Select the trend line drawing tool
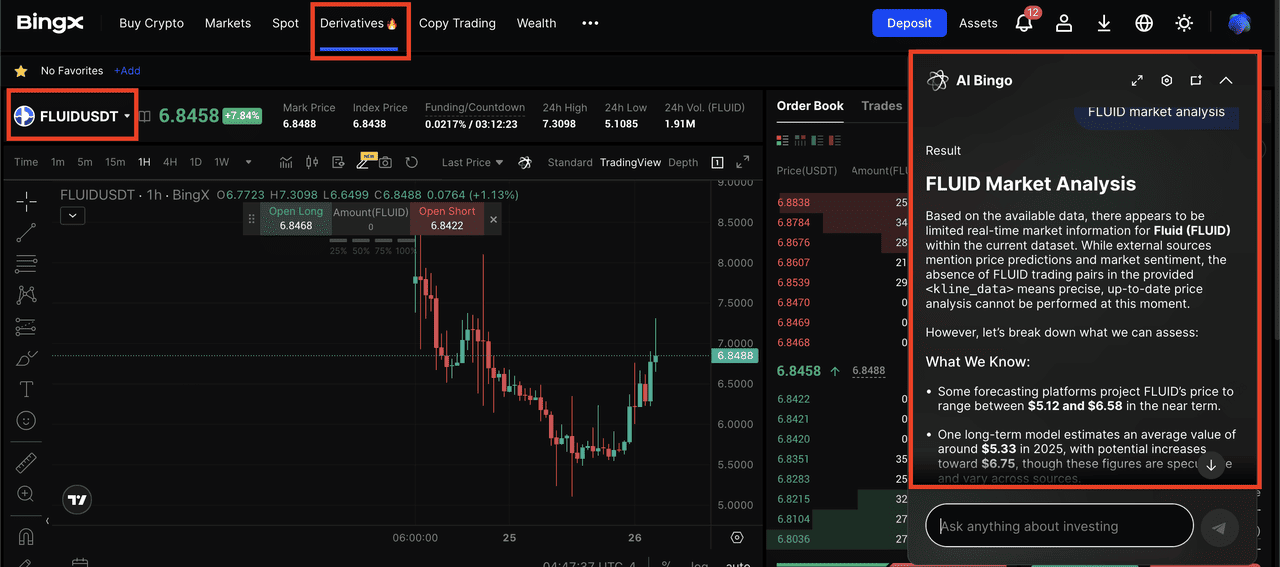 pyautogui.click(x=27, y=232)
